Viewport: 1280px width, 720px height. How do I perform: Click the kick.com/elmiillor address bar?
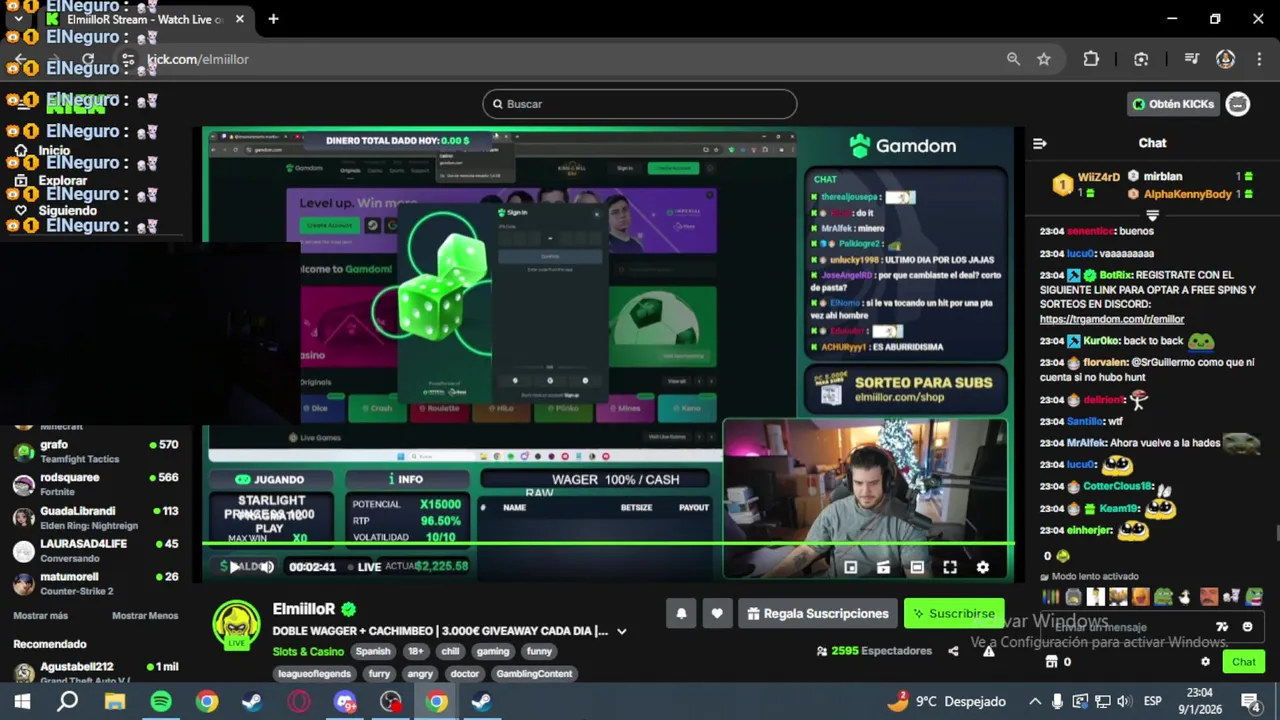pos(560,59)
